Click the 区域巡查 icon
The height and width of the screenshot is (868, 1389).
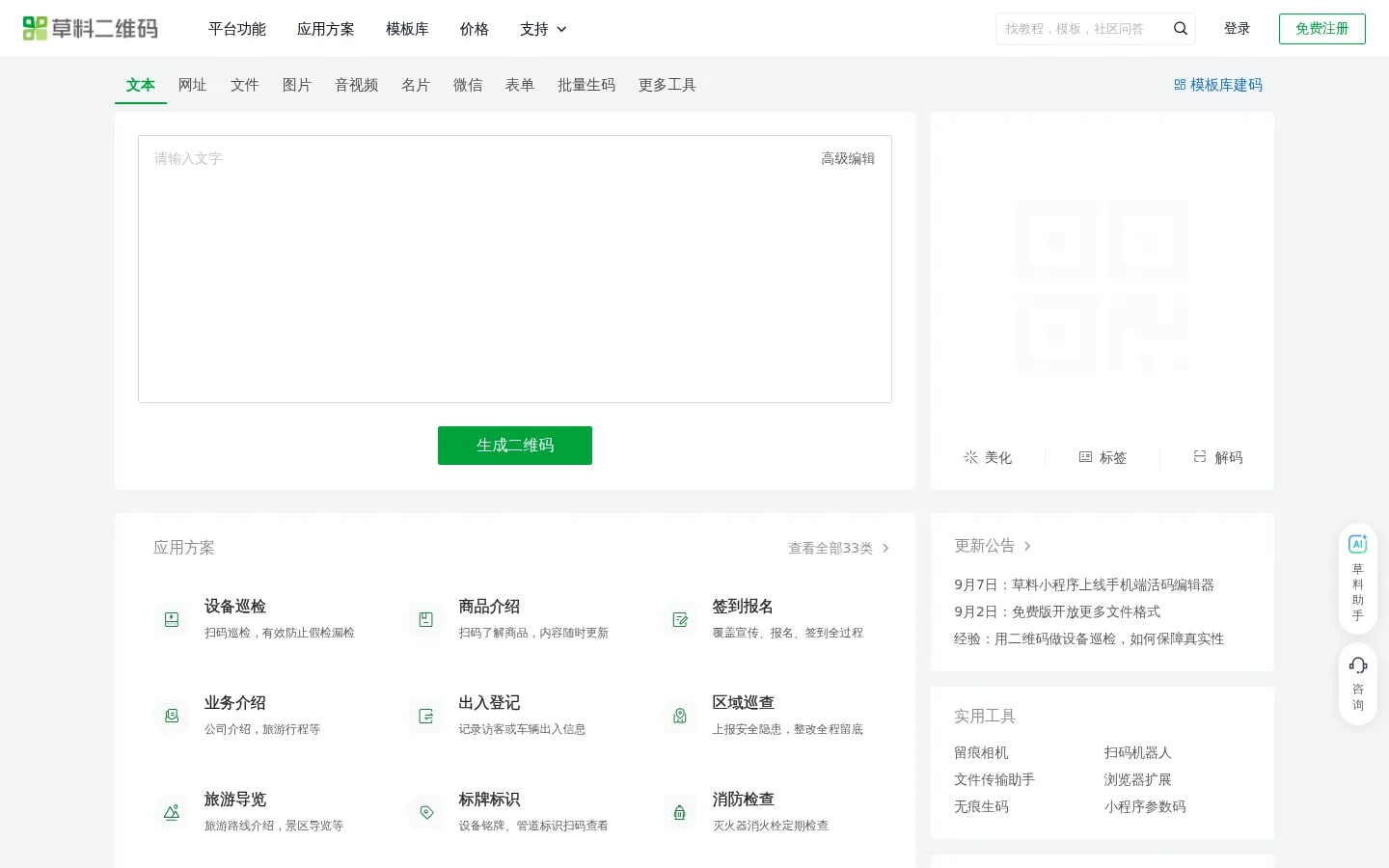click(680, 716)
